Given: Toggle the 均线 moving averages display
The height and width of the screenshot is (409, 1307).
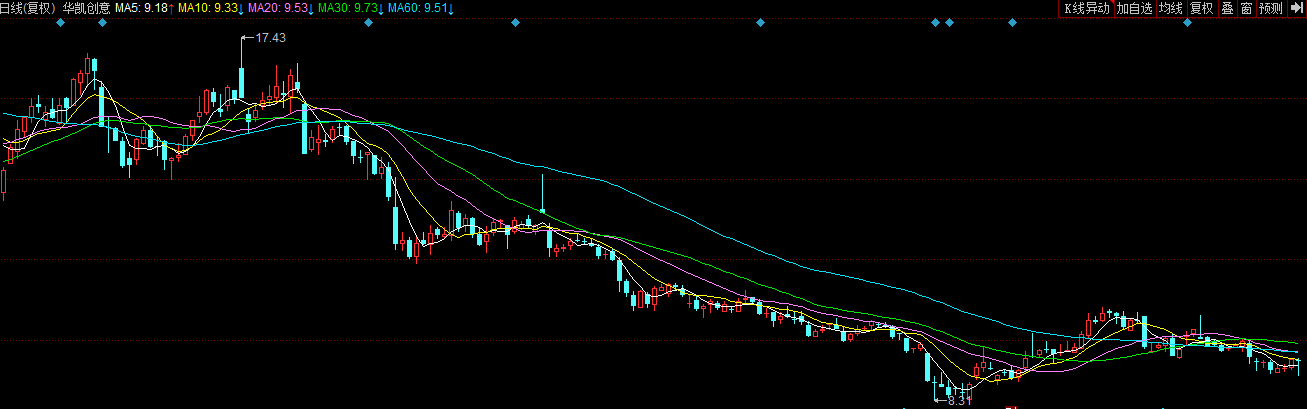Looking at the screenshot, I should [x=1171, y=8].
